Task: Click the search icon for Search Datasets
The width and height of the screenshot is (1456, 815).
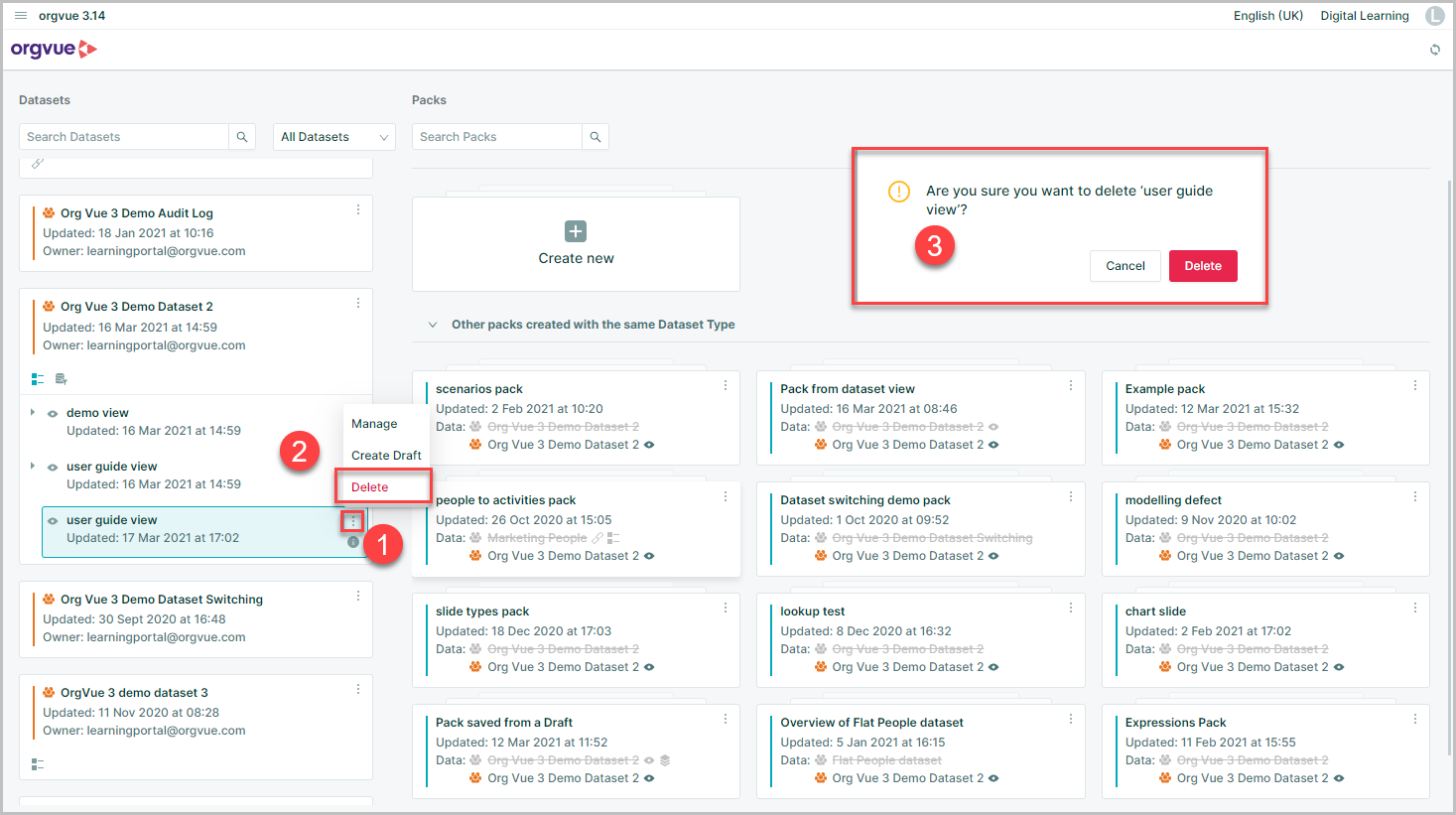Action: [242, 137]
